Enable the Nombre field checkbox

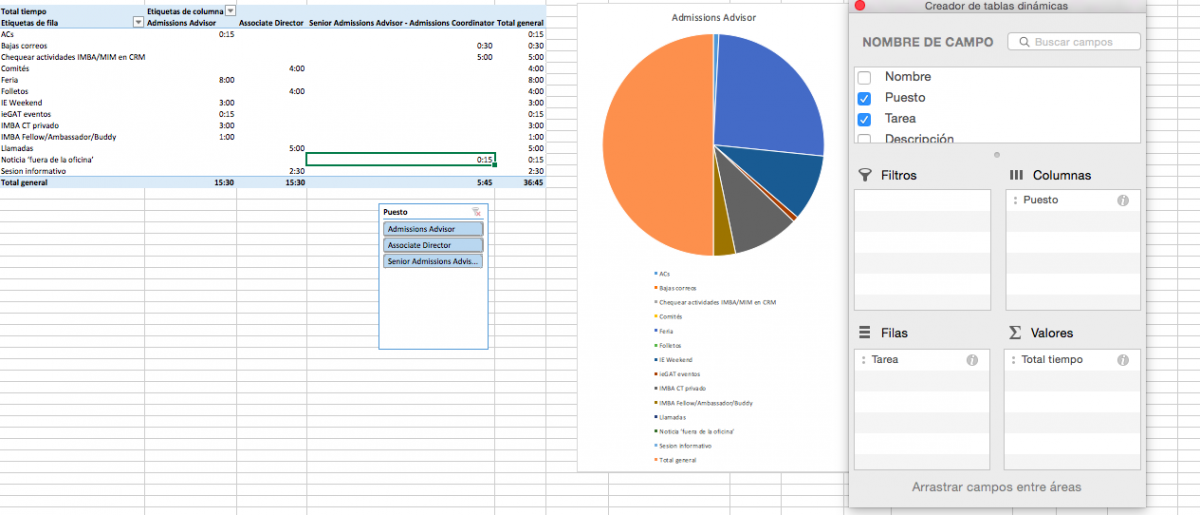(x=865, y=78)
